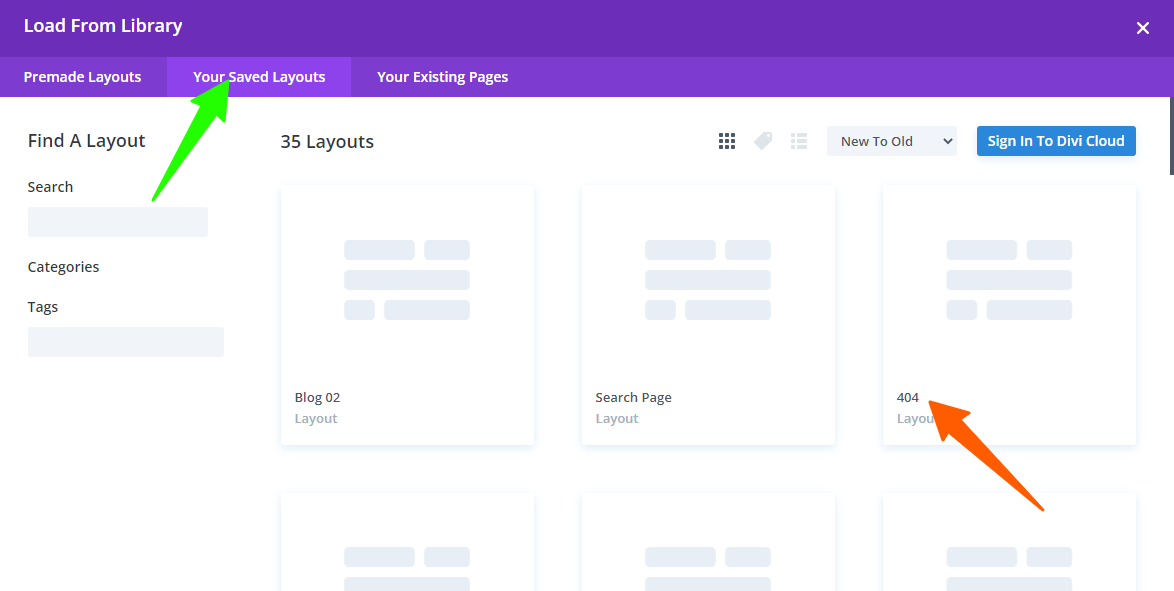Click the tag icon in the toolbar
This screenshot has width=1174, height=591.
coord(763,141)
